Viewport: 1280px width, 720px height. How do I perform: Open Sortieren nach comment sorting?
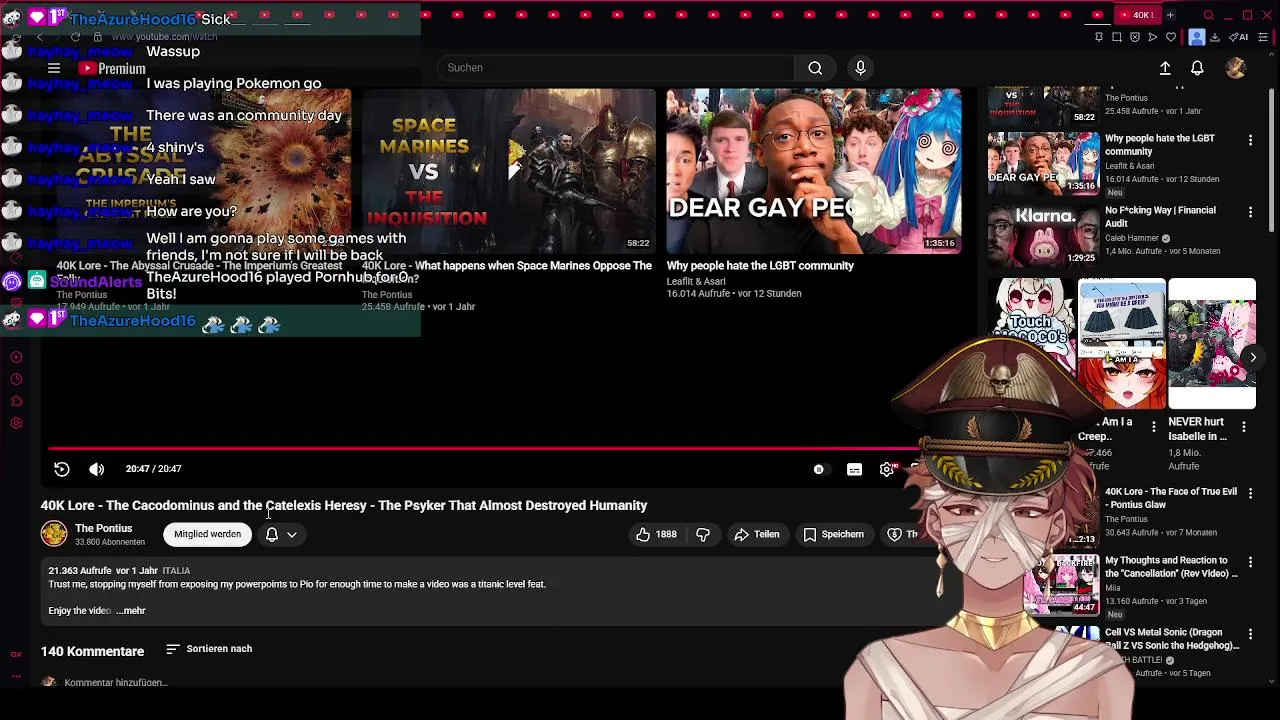(x=209, y=649)
